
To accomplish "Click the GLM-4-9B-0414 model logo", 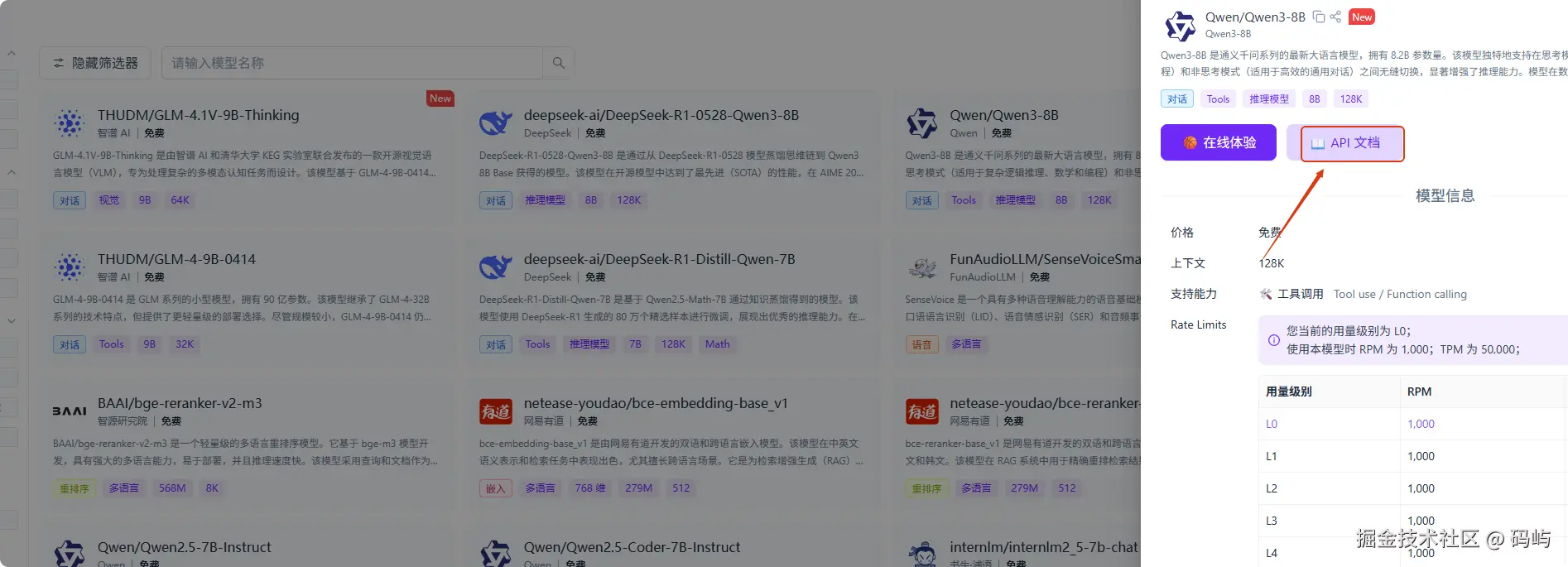I will point(70,267).
